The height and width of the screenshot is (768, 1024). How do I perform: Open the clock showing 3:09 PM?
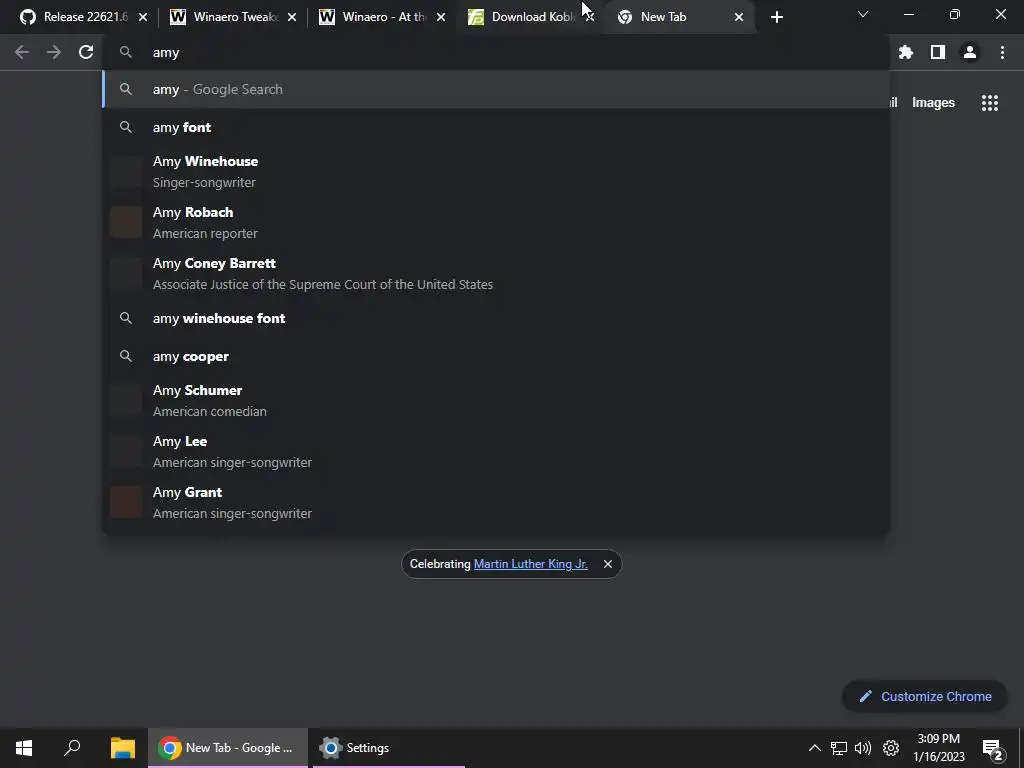click(938, 748)
